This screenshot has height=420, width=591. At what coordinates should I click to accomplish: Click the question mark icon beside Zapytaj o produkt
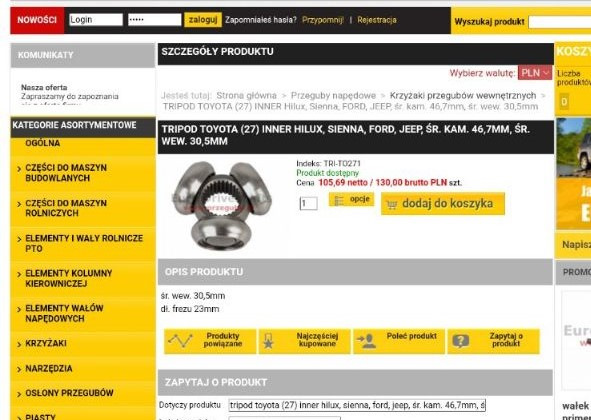(x=460, y=341)
